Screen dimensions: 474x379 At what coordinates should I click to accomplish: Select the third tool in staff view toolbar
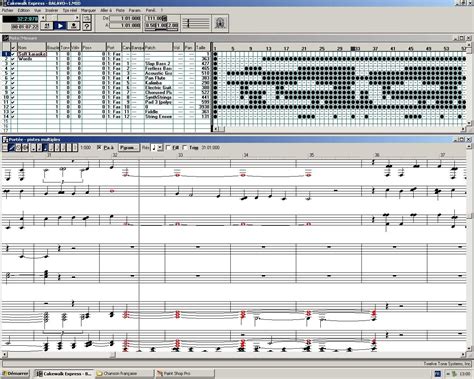(x=18, y=147)
